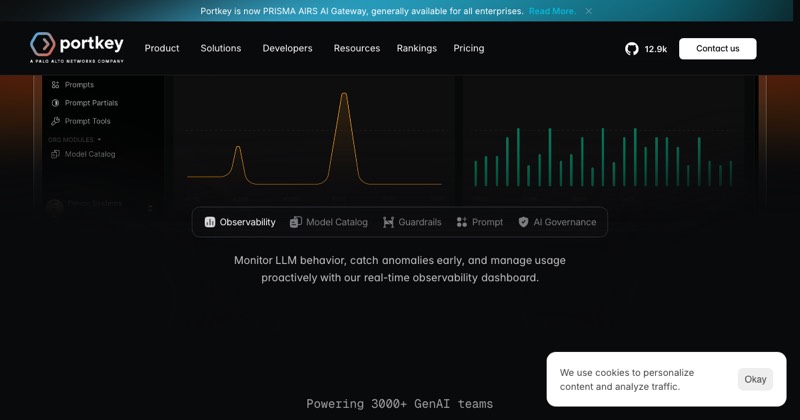The image size is (800, 420).
Task: Go to the Rankings page
Action: [x=417, y=48]
